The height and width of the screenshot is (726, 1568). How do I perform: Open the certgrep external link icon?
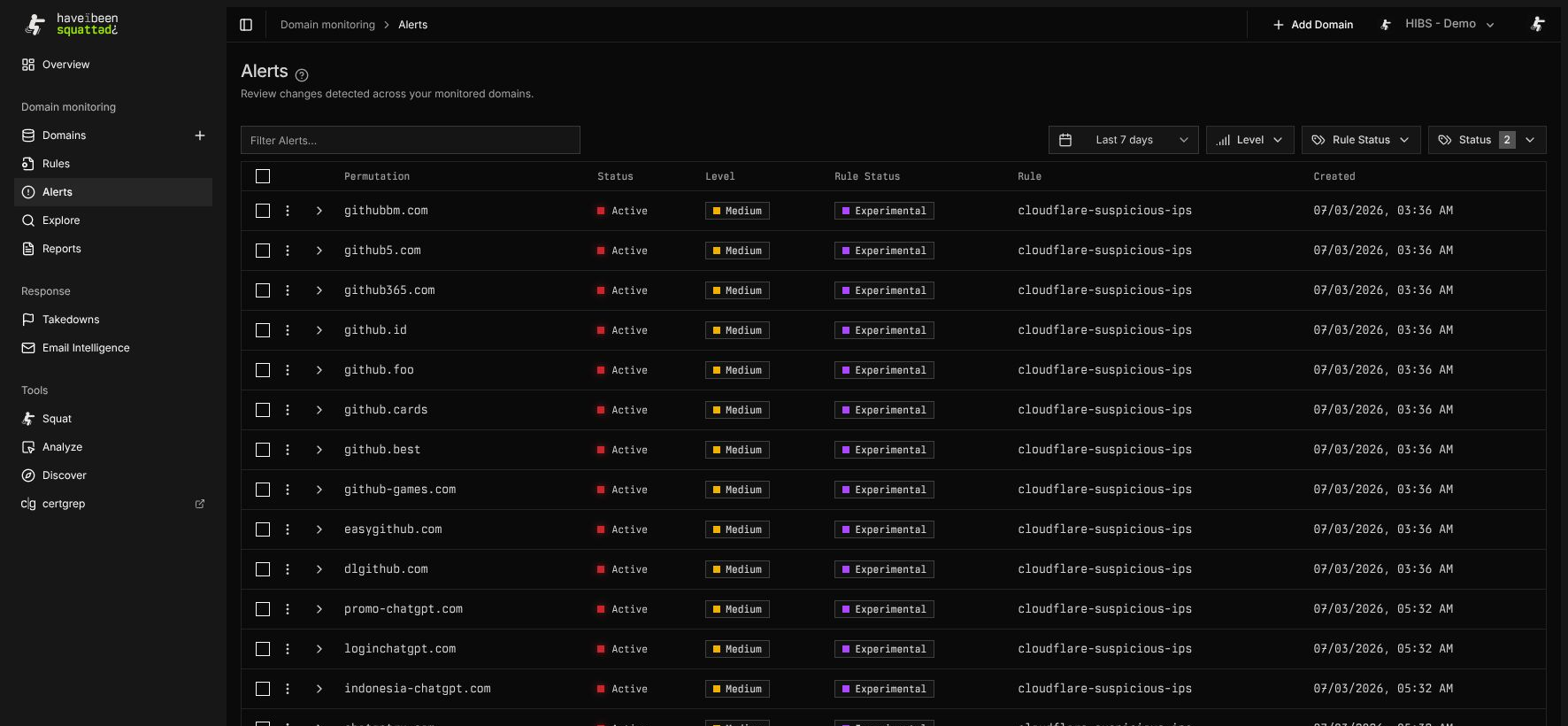(200, 504)
